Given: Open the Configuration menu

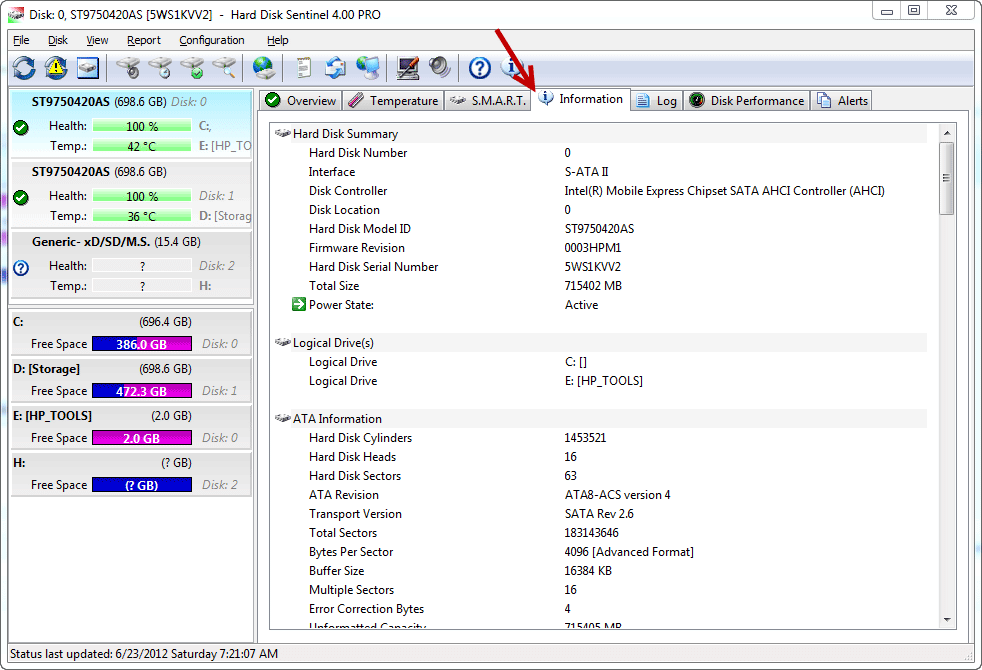Looking at the screenshot, I should [x=212, y=40].
